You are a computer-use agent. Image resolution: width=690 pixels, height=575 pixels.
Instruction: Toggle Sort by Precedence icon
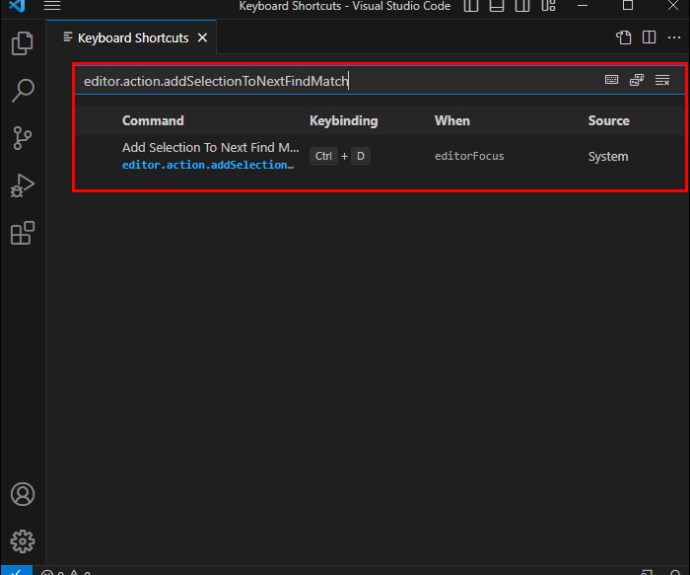pyautogui.click(x=637, y=80)
